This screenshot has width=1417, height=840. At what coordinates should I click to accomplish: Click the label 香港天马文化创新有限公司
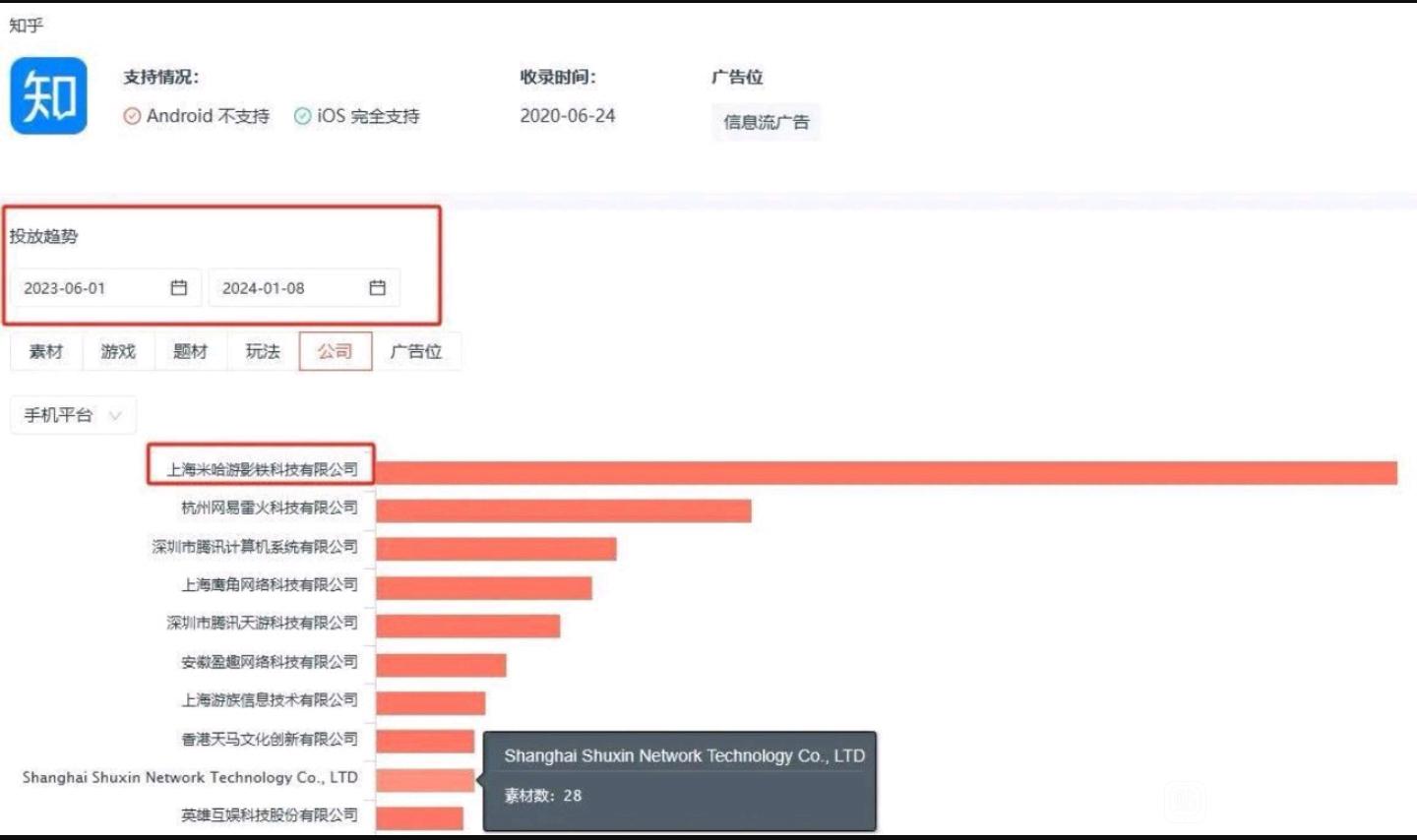click(270, 739)
